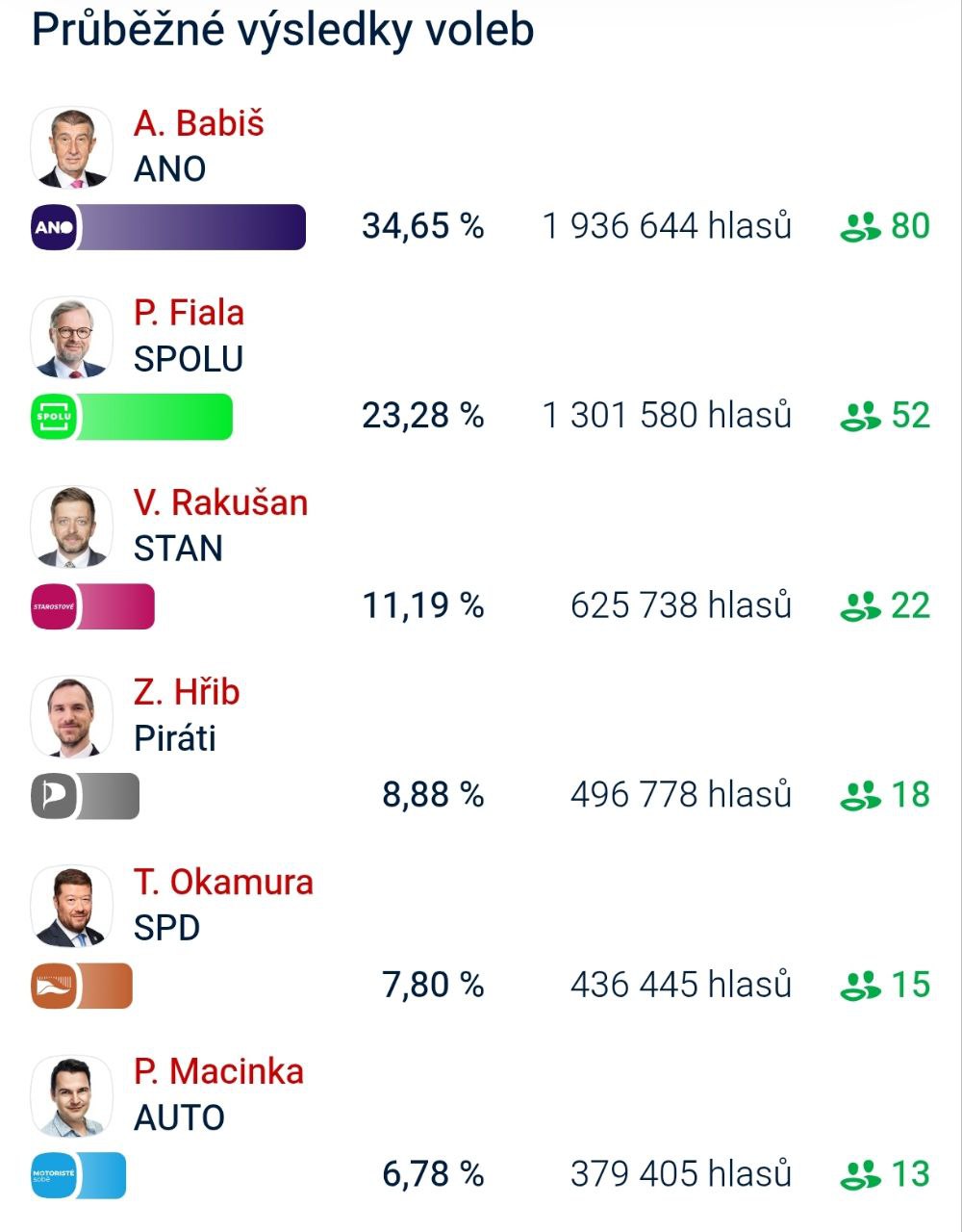Click the green SPOLU party logo
The image size is (962, 1232).
click(x=55, y=417)
